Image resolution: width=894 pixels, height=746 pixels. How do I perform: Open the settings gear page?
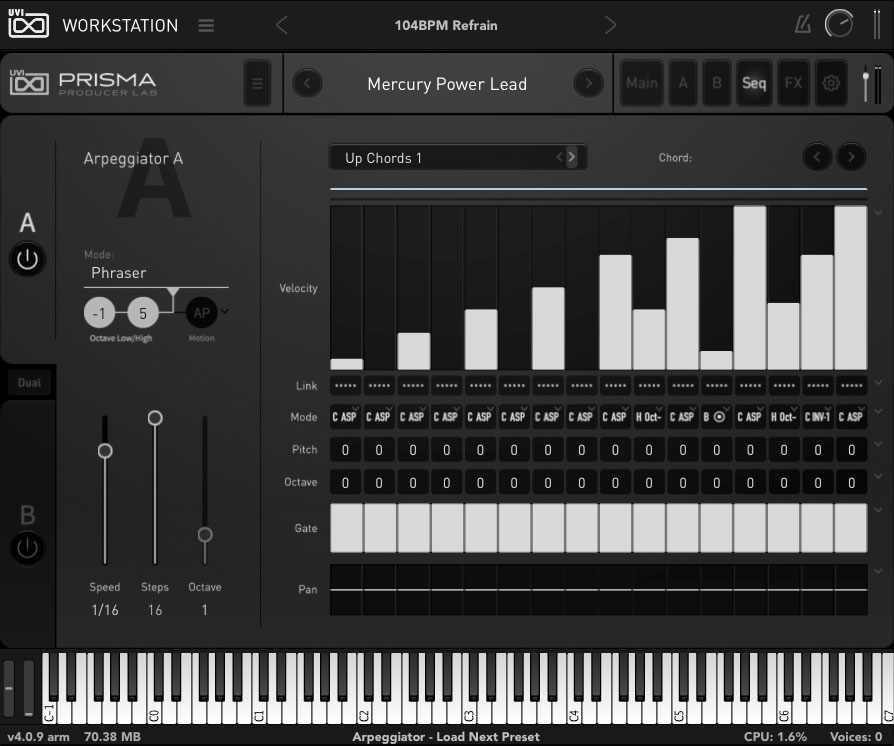pyautogui.click(x=831, y=83)
